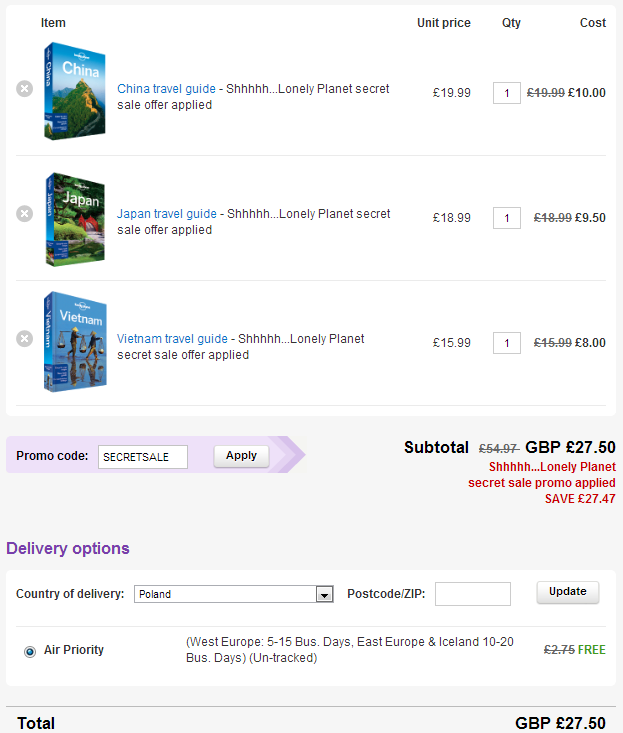The height and width of the screenshot is (733, 623).
Task: Edit quantity for Japan travel guide
Action: [507, 218]
